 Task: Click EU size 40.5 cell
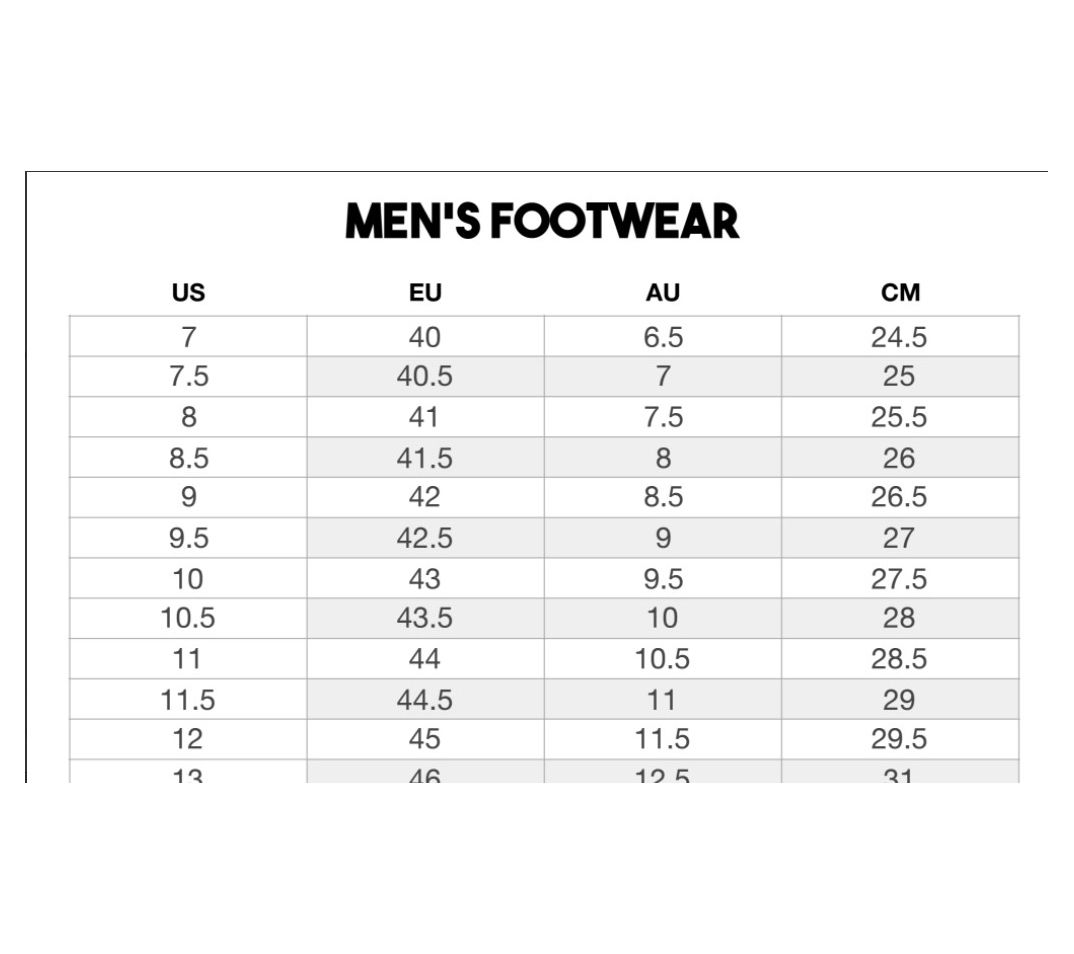pyautogui.click(x=425, y=377)
